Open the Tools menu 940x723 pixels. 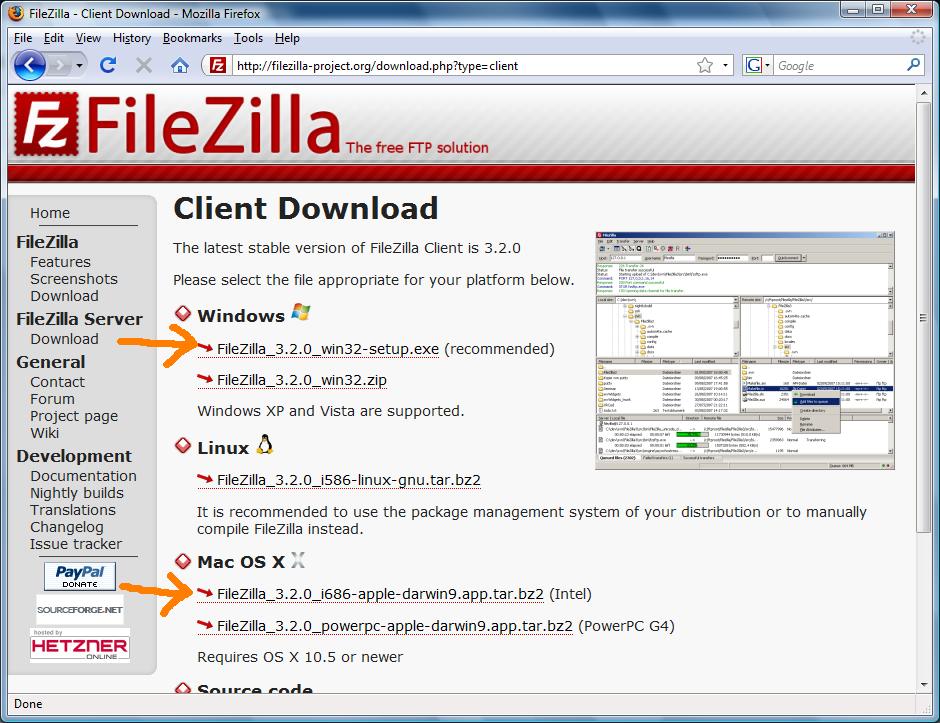click(x=248, y=38)
